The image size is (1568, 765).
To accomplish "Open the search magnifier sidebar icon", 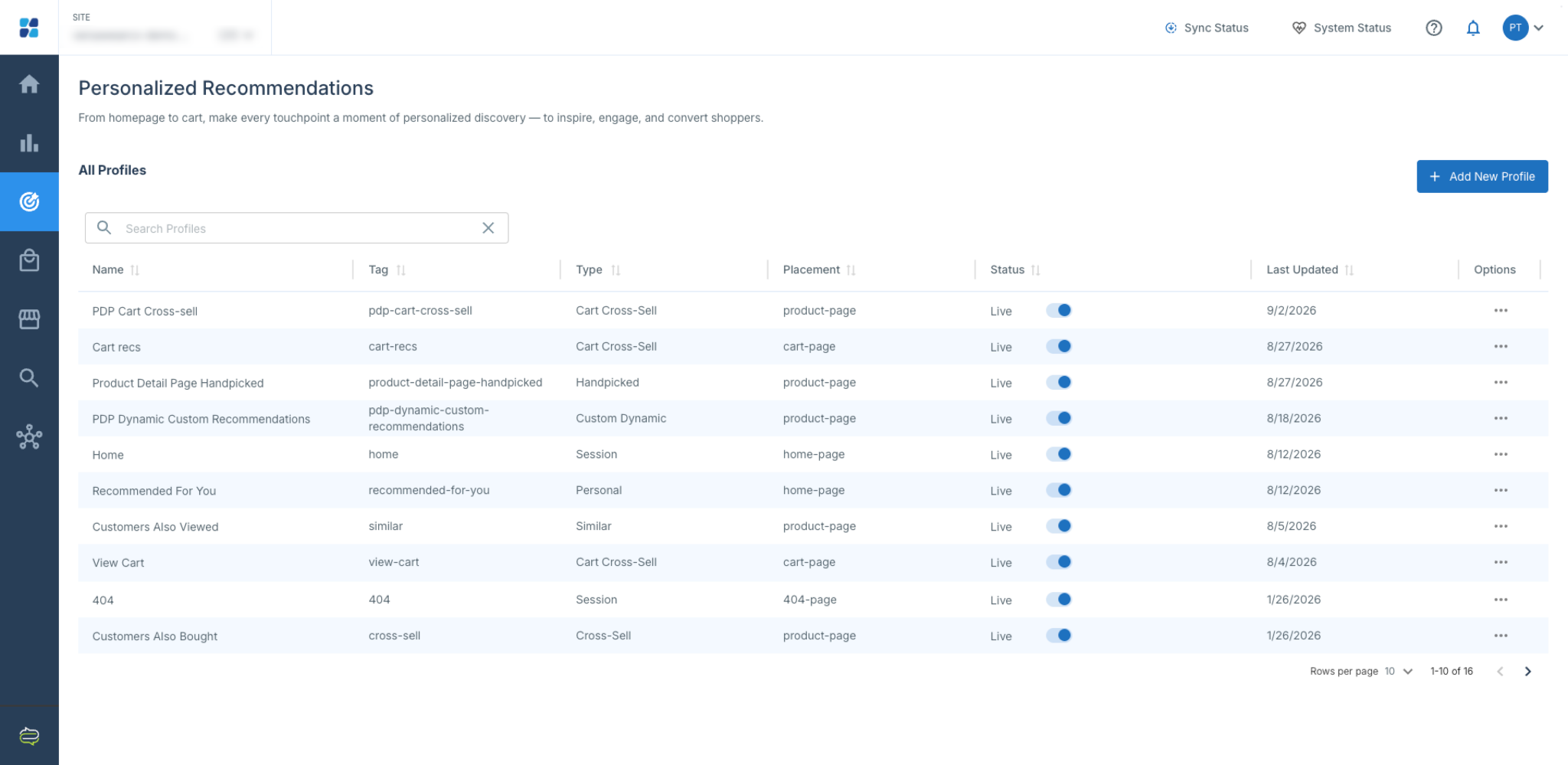I will click(29, 378).
